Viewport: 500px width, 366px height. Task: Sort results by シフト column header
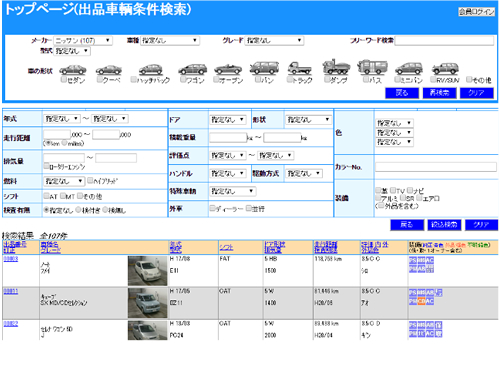tap(226, 247)
